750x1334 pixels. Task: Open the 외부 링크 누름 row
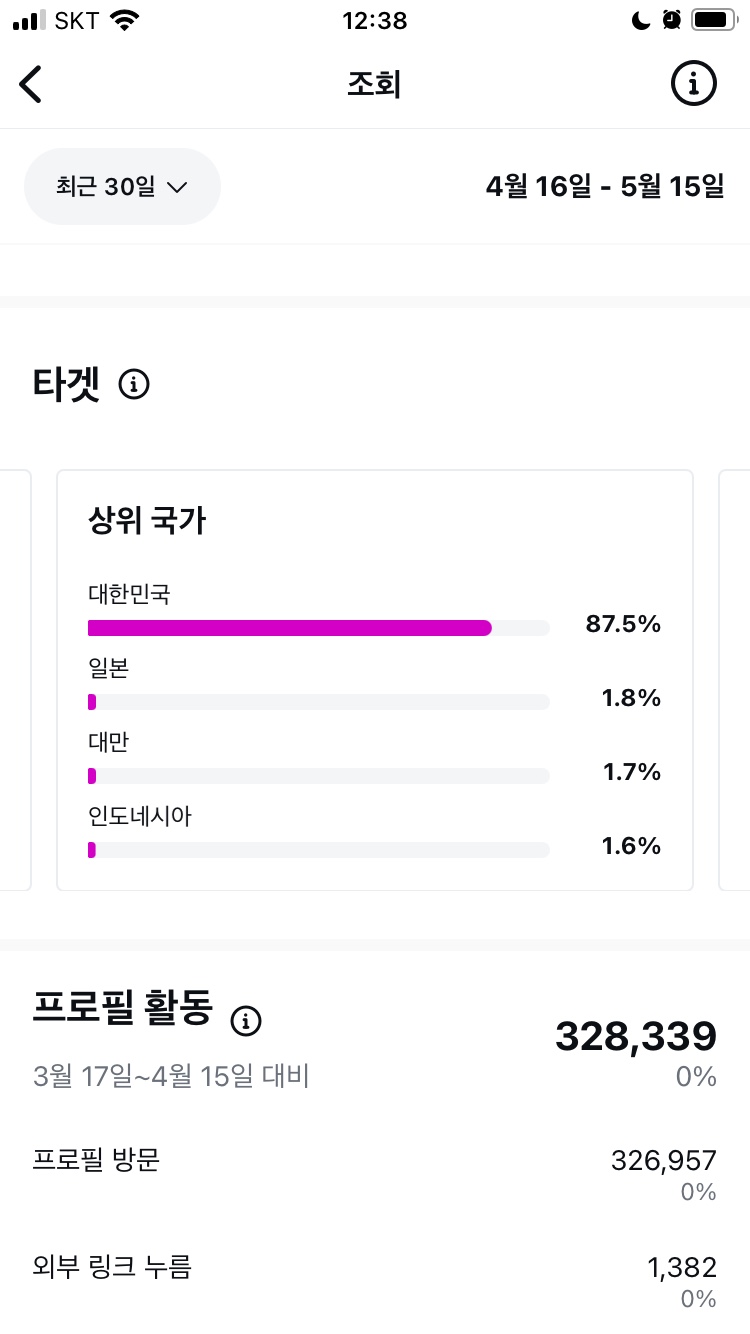(x=375, y=1281)
